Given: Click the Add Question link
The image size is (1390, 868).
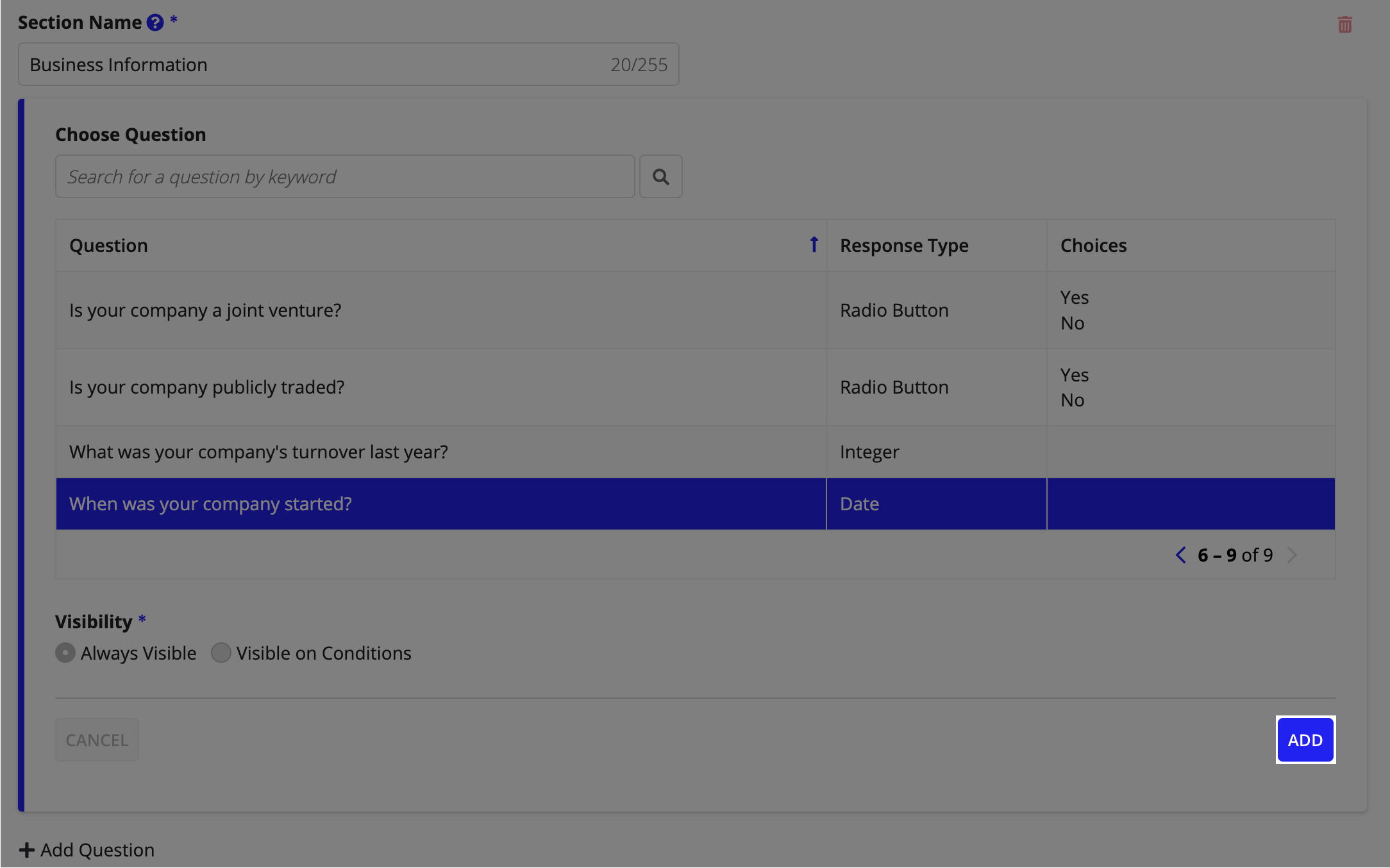Looking at the screenshot, I should point(87,850).
